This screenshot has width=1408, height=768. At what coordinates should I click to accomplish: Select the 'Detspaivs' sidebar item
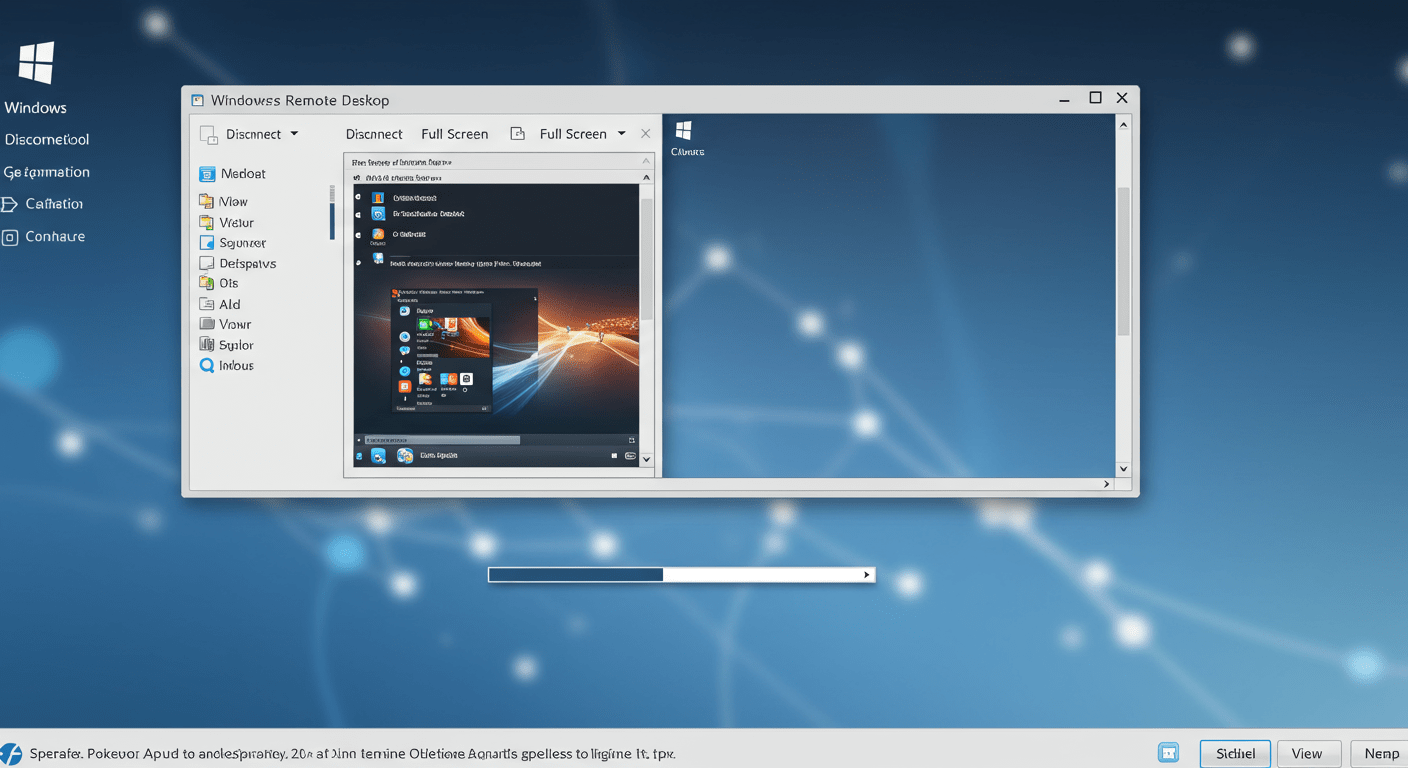click(x=238, y=263)
